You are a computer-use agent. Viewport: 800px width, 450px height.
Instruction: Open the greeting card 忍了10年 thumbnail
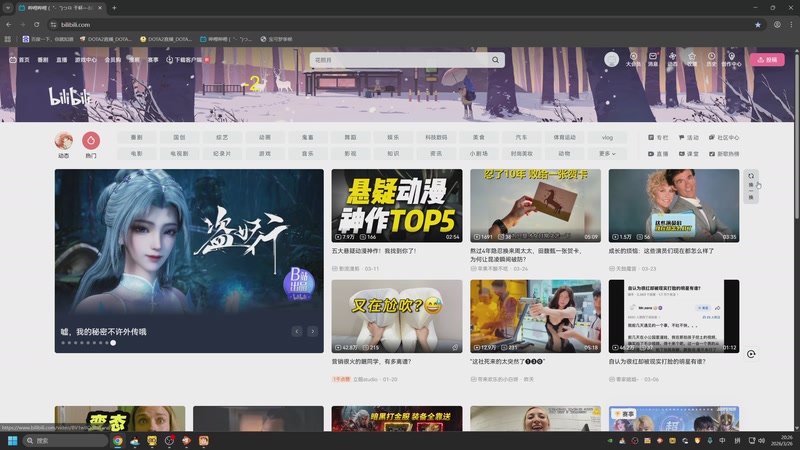(x=535, y=206)
